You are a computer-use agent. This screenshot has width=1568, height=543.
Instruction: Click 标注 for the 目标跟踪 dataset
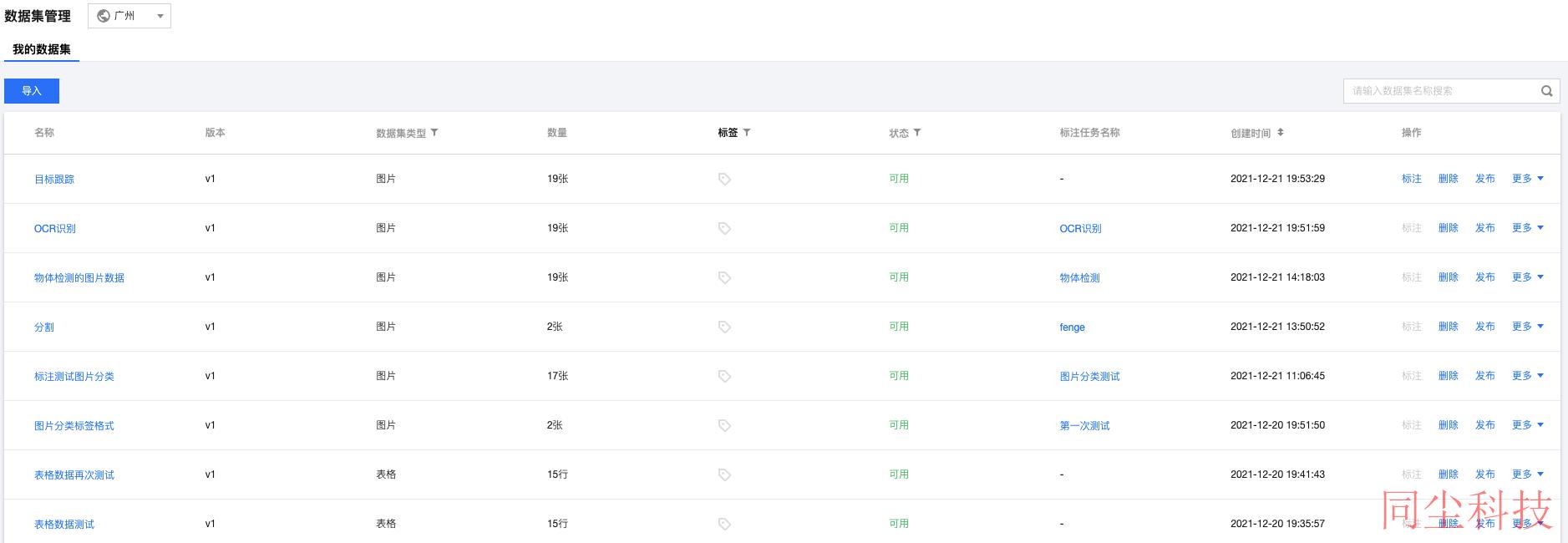click(x=1411, y=179)
